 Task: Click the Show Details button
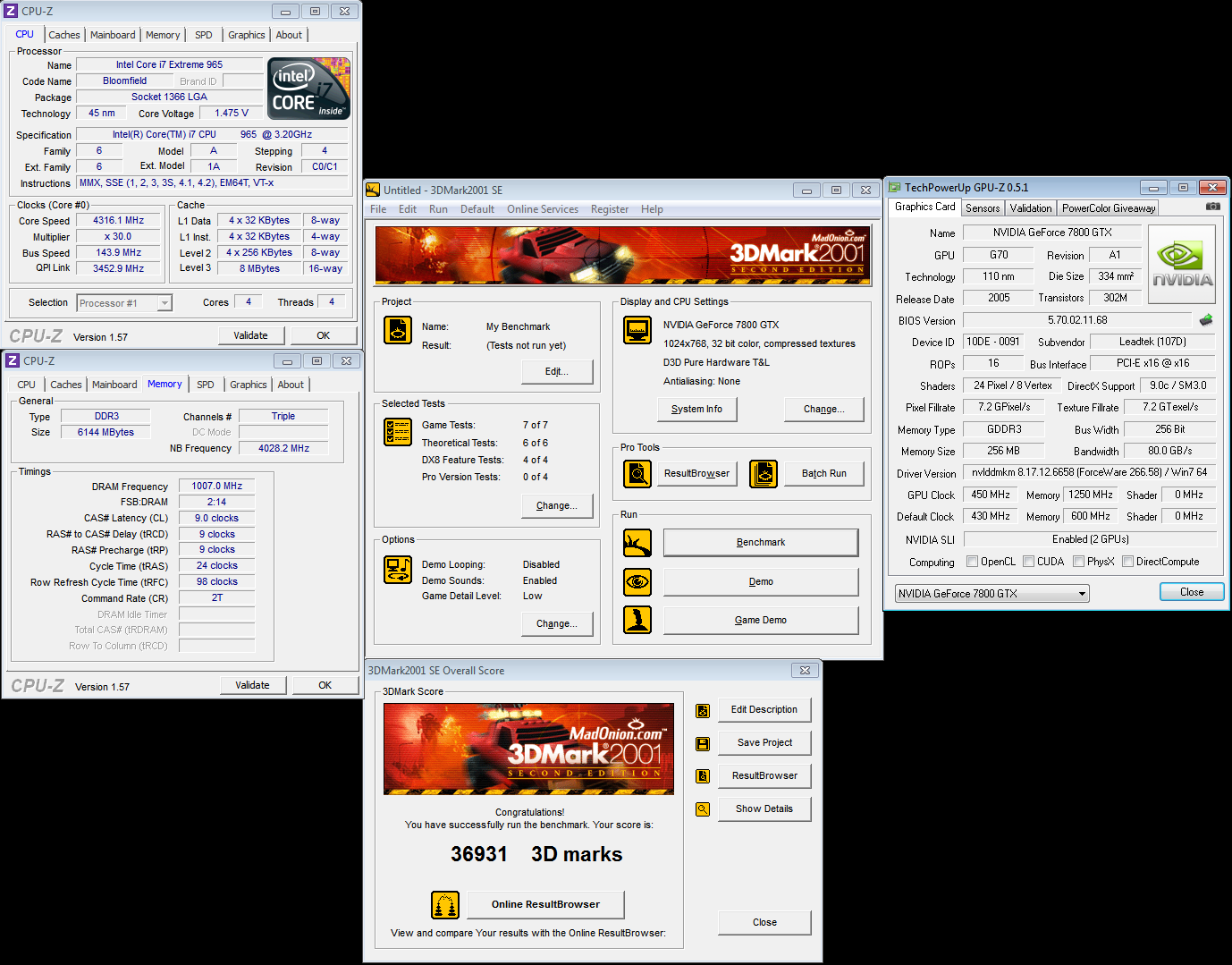point(764,808)
